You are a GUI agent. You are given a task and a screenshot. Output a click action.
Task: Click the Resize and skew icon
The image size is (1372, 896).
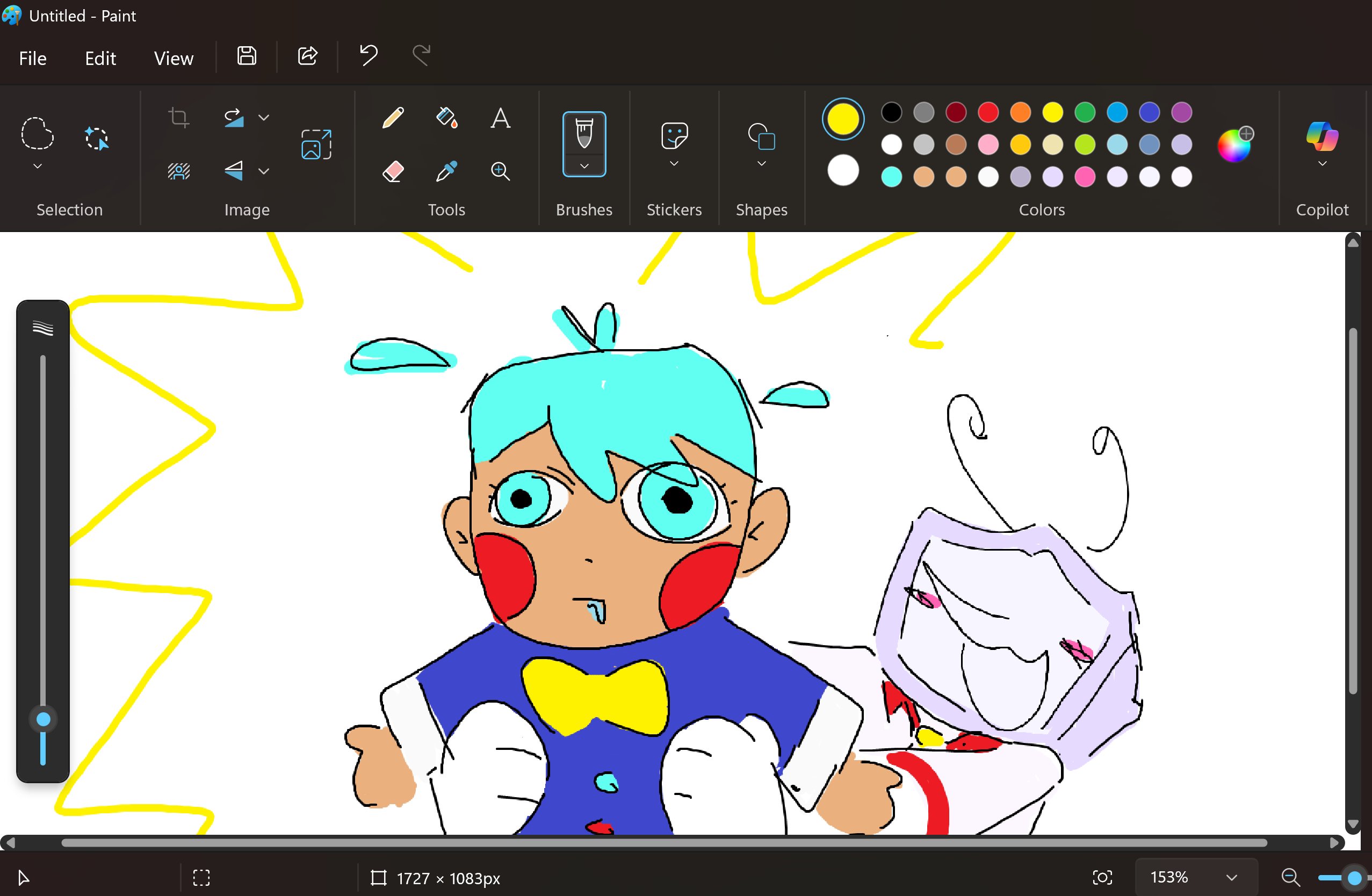point(316,144)
